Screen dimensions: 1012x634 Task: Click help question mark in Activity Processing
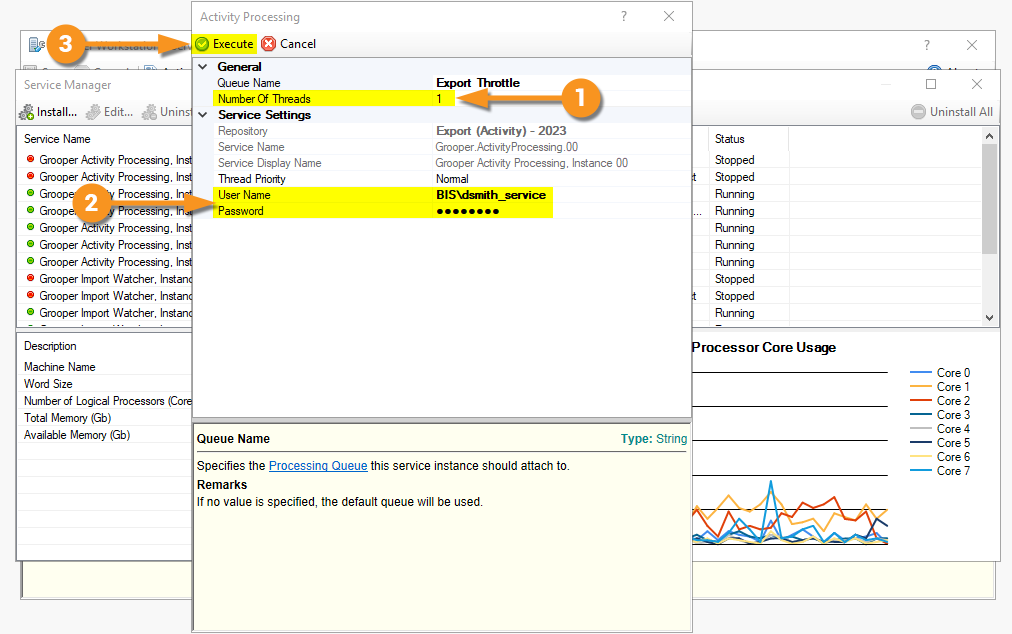[623, 16]
